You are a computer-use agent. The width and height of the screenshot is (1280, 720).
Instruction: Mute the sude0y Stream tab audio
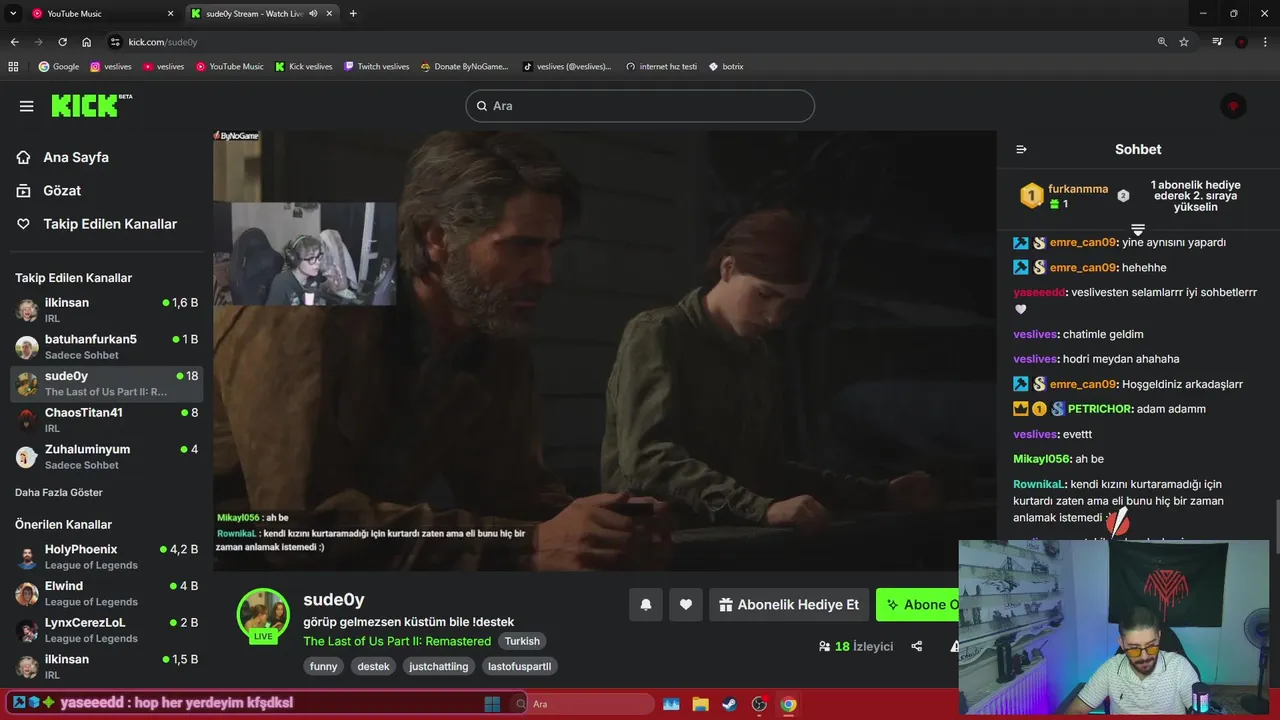pyautogui.click(x=313, y=14)
